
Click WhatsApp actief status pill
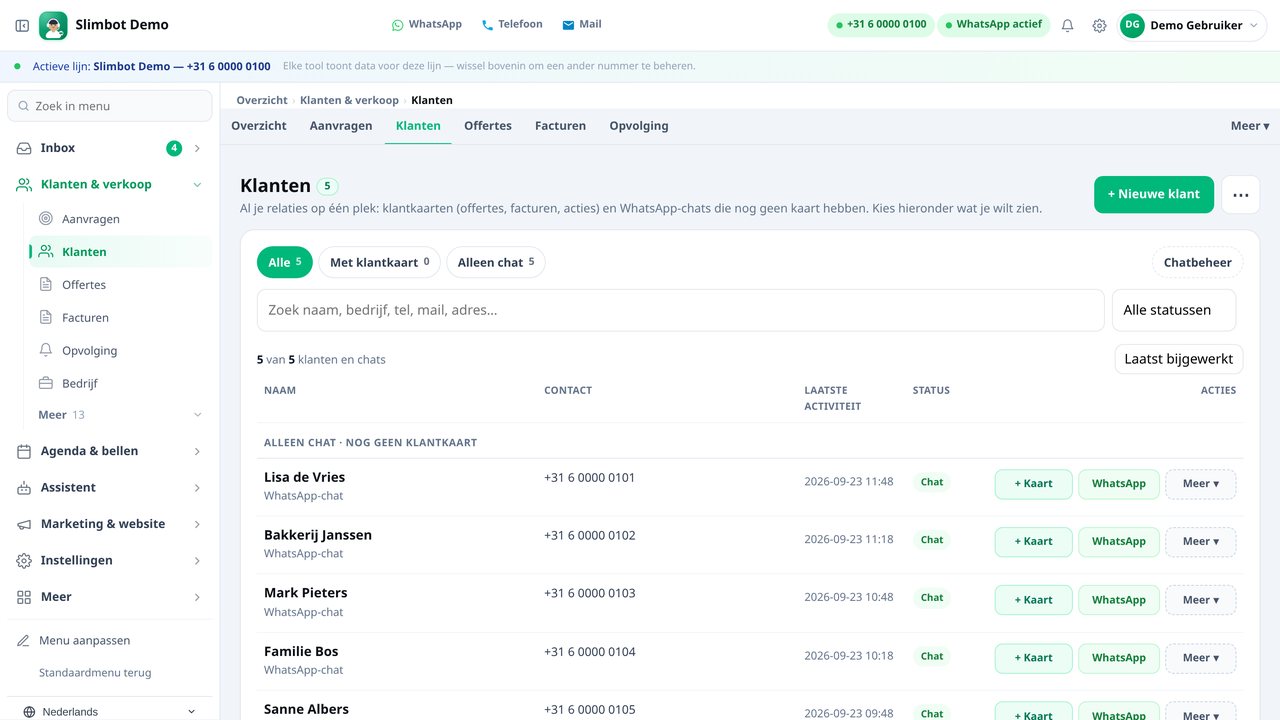point(993,24)
